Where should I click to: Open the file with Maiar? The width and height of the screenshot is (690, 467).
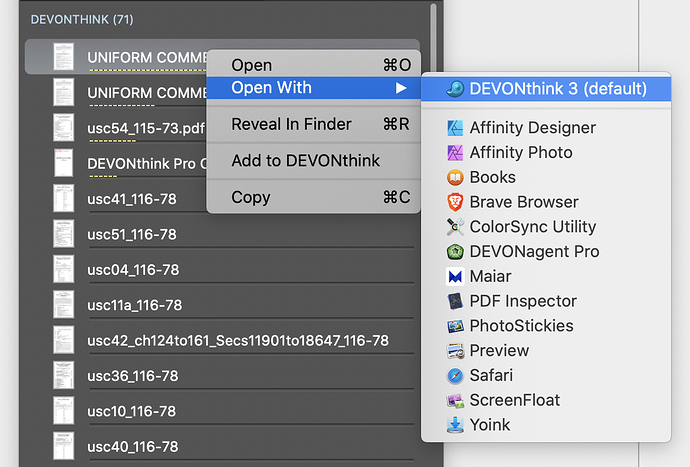point(546,276)
